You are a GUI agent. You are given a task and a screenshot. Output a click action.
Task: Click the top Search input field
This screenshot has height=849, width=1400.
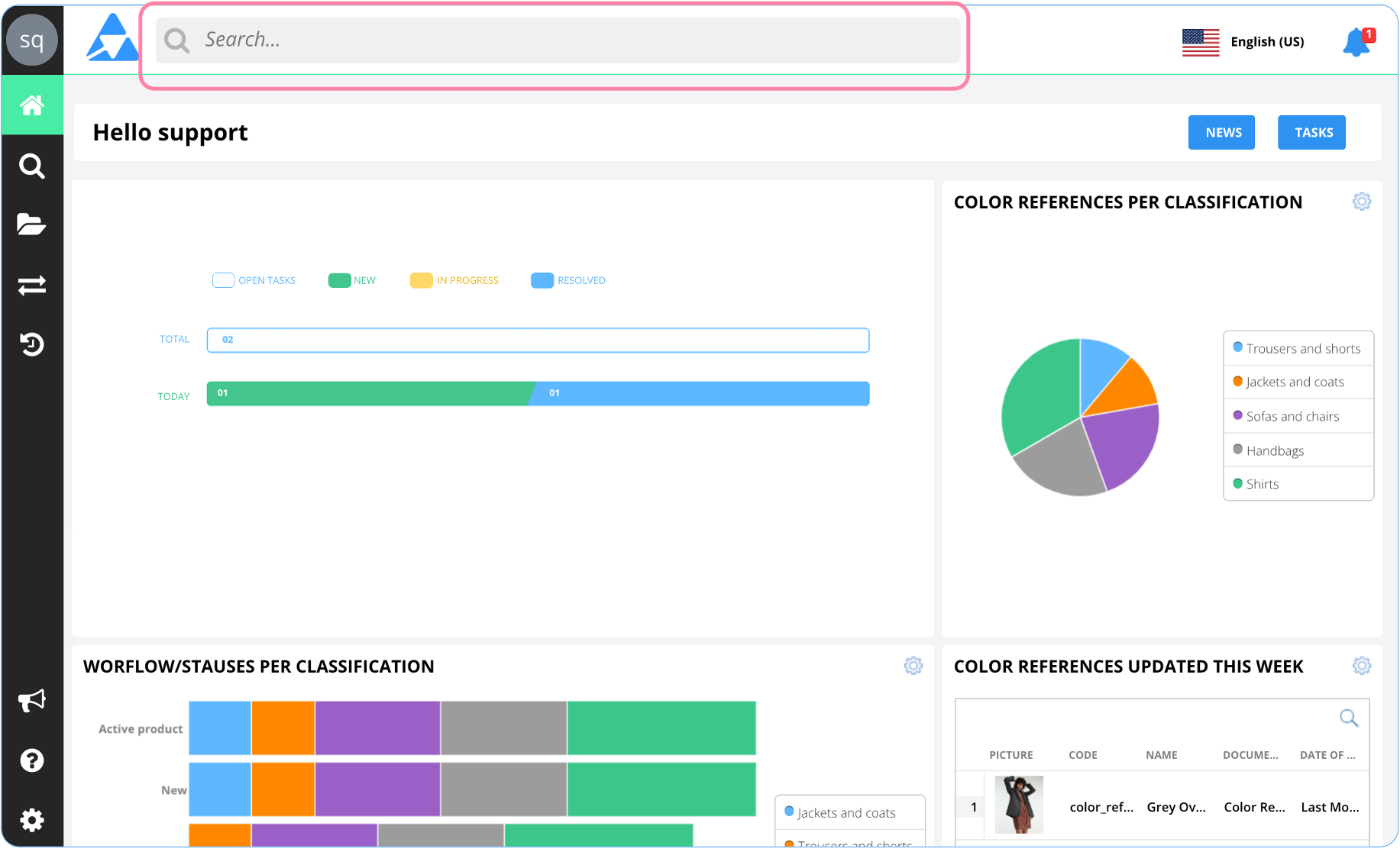(558, 40)
